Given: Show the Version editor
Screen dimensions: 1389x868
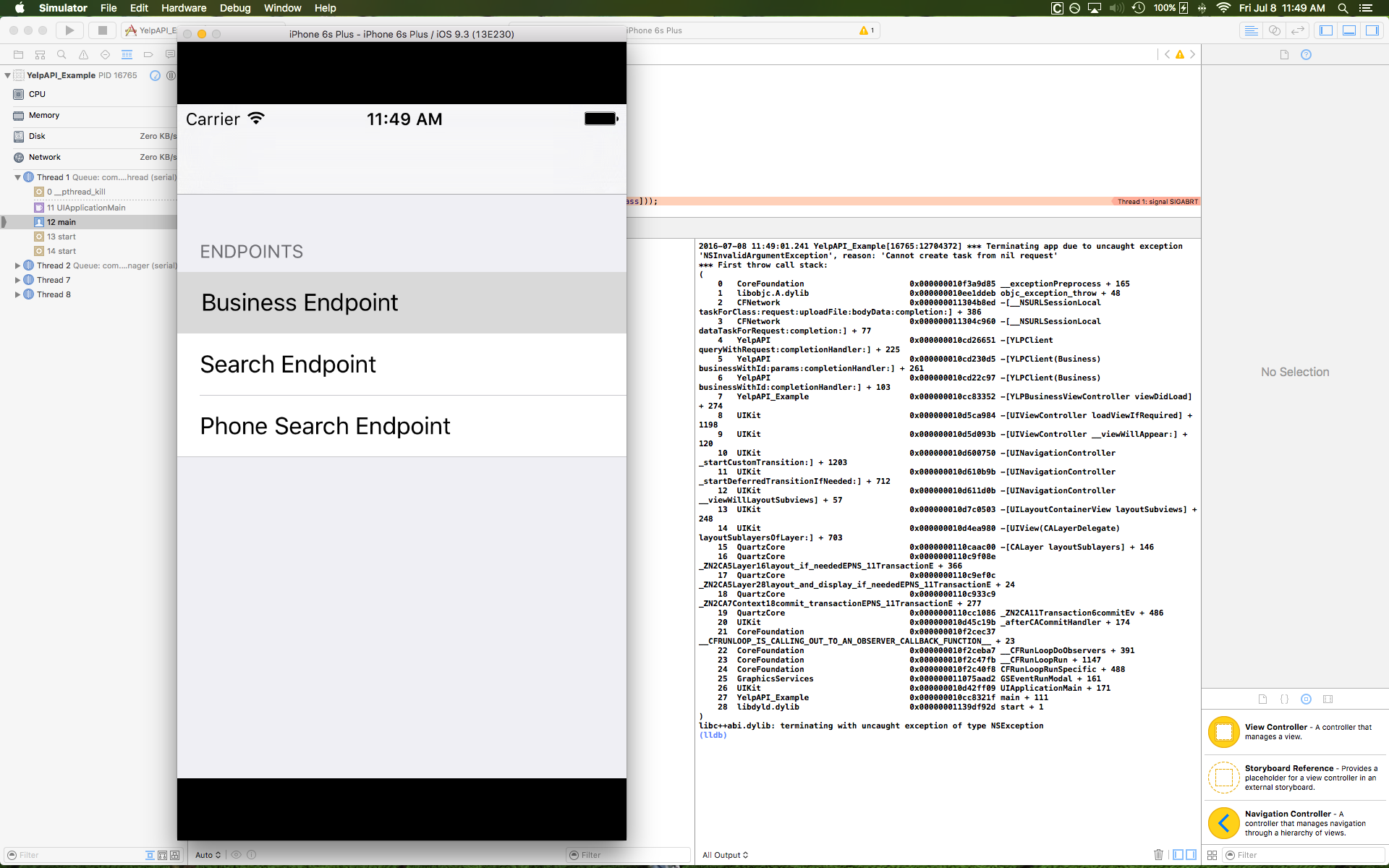Looking at the screenshot, I should coord(1298,30).
